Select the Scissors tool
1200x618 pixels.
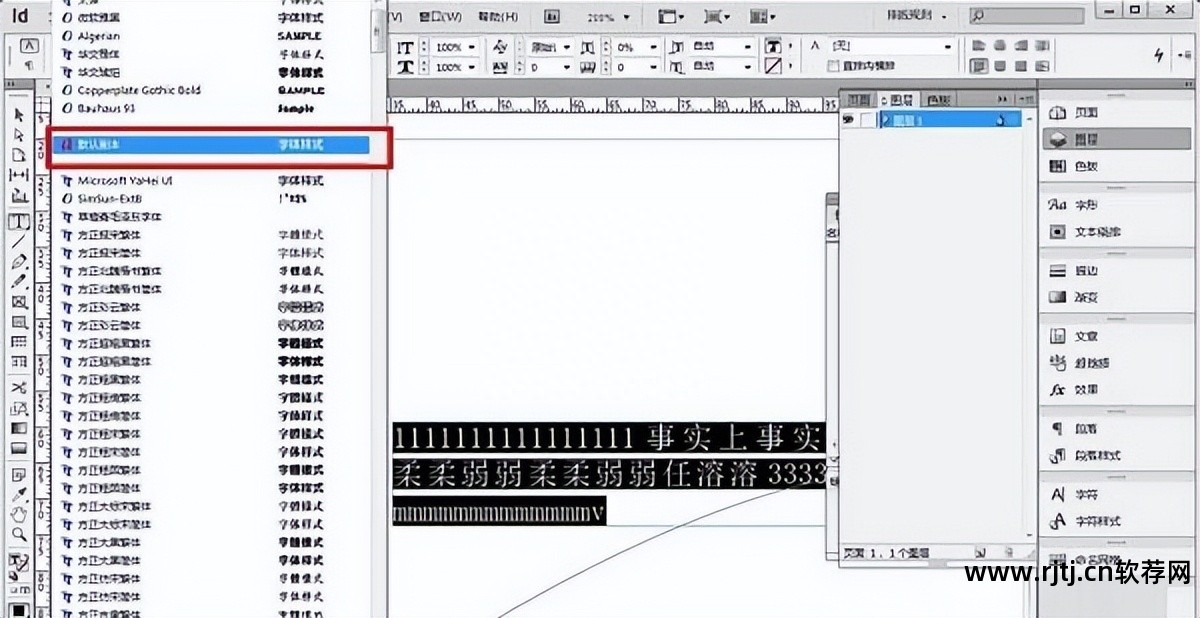(x=18, y=388)
